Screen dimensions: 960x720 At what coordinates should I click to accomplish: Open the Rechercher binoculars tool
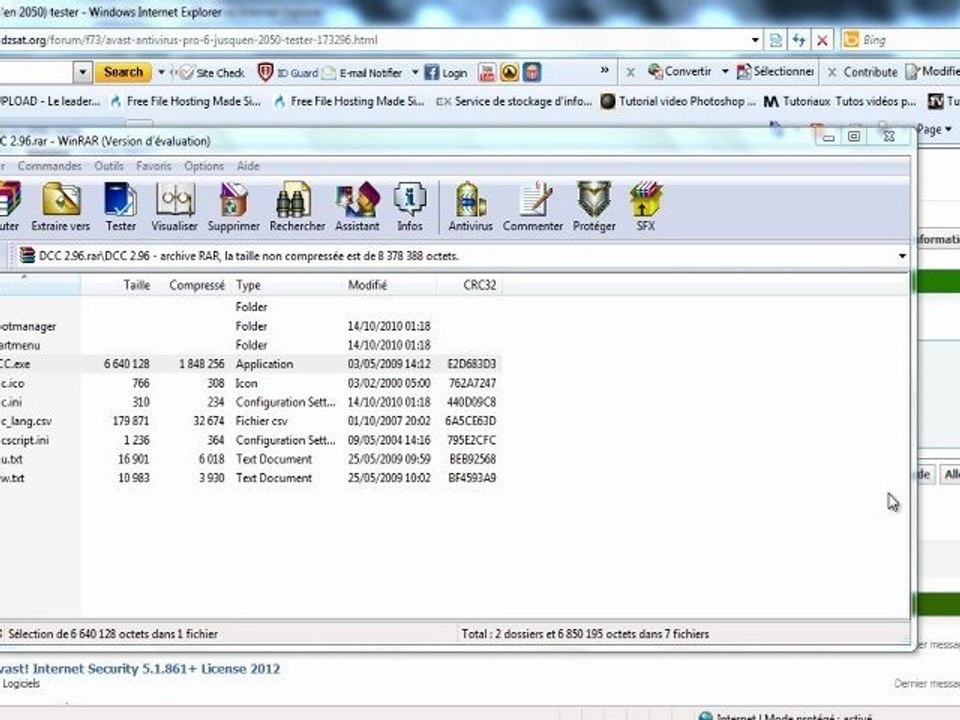click(297, 206)
